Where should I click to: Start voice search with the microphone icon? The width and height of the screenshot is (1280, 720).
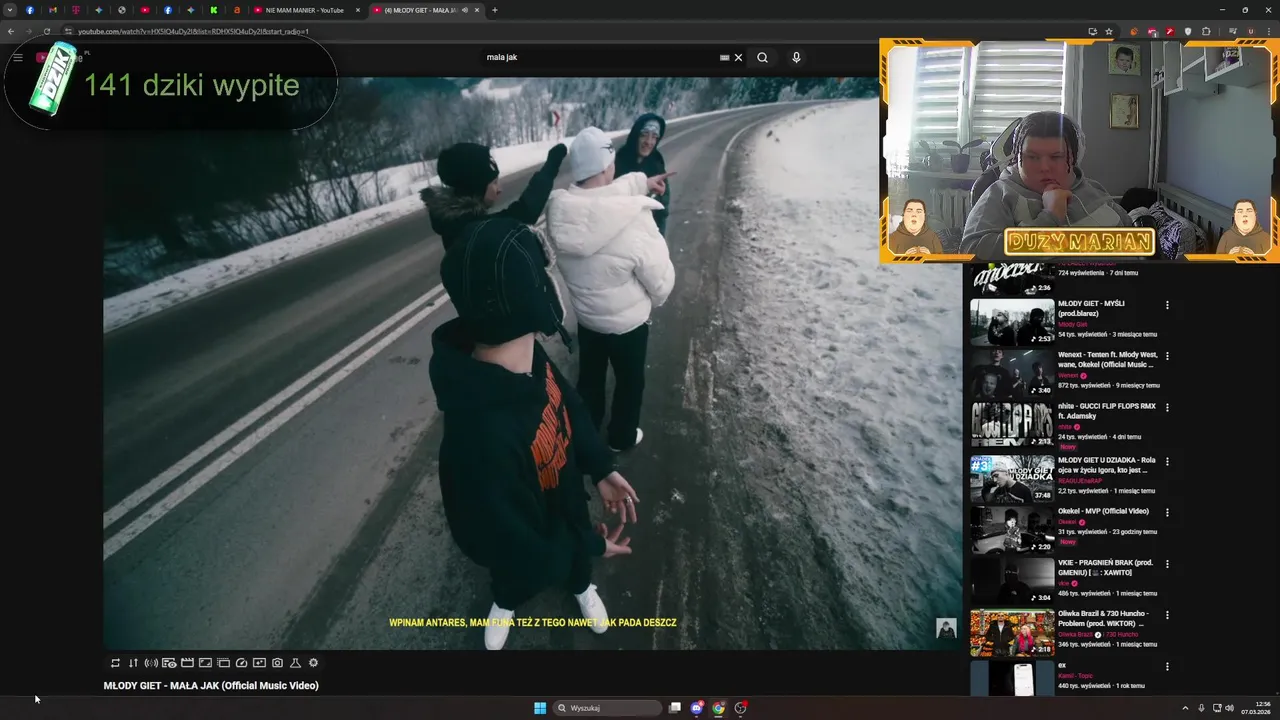(x=796, y=57)
